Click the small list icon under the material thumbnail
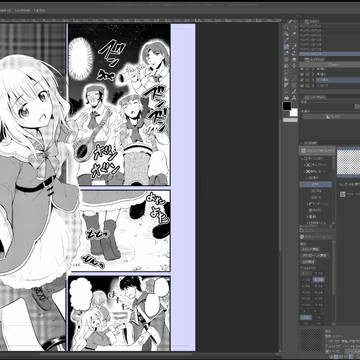This screenshot has height=360, width=360. coord(342,194)
